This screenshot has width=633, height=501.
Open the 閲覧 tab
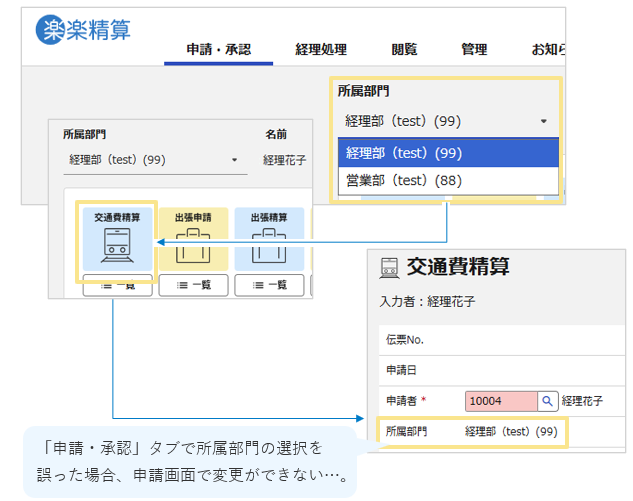pyautogui.click(x=404, y=50)
